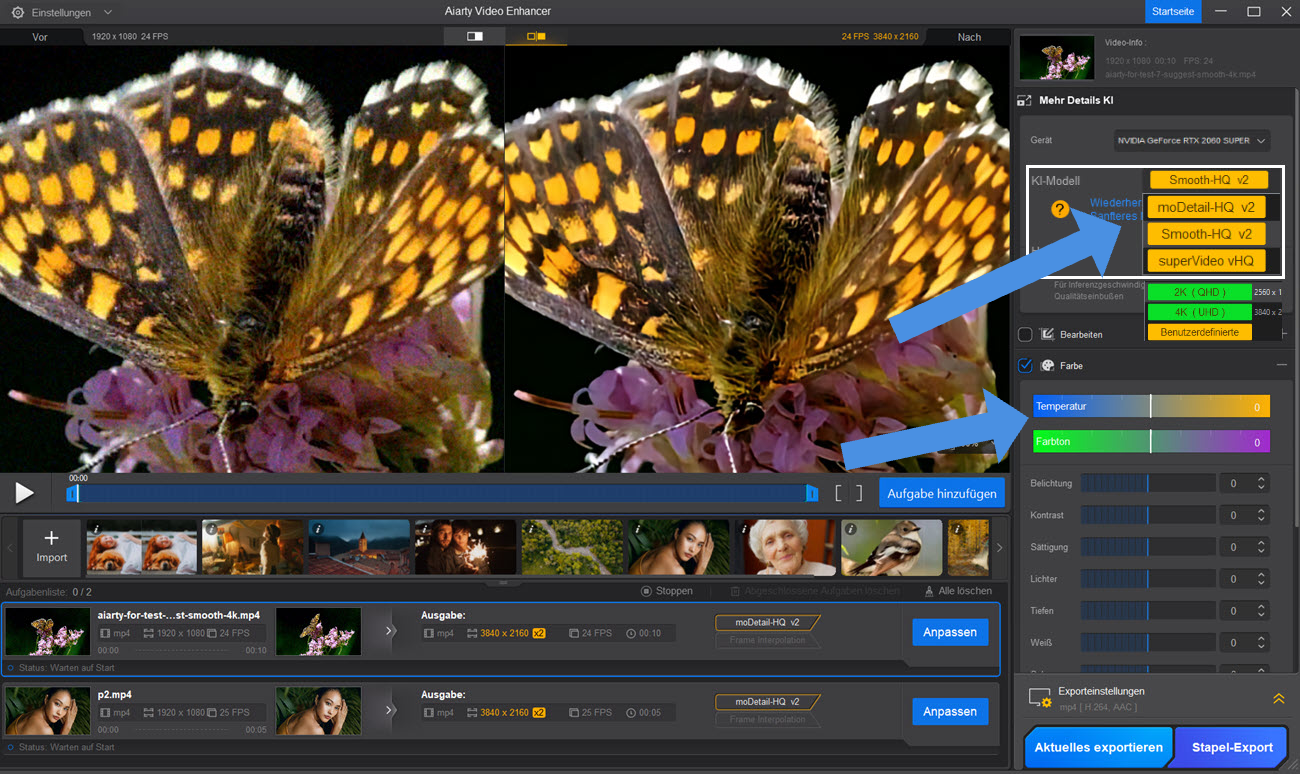Image resolution: width=1300 pixels, height=774 pixels.
Task: Click the Alle löschen broom icon
Action: (929, 591)
